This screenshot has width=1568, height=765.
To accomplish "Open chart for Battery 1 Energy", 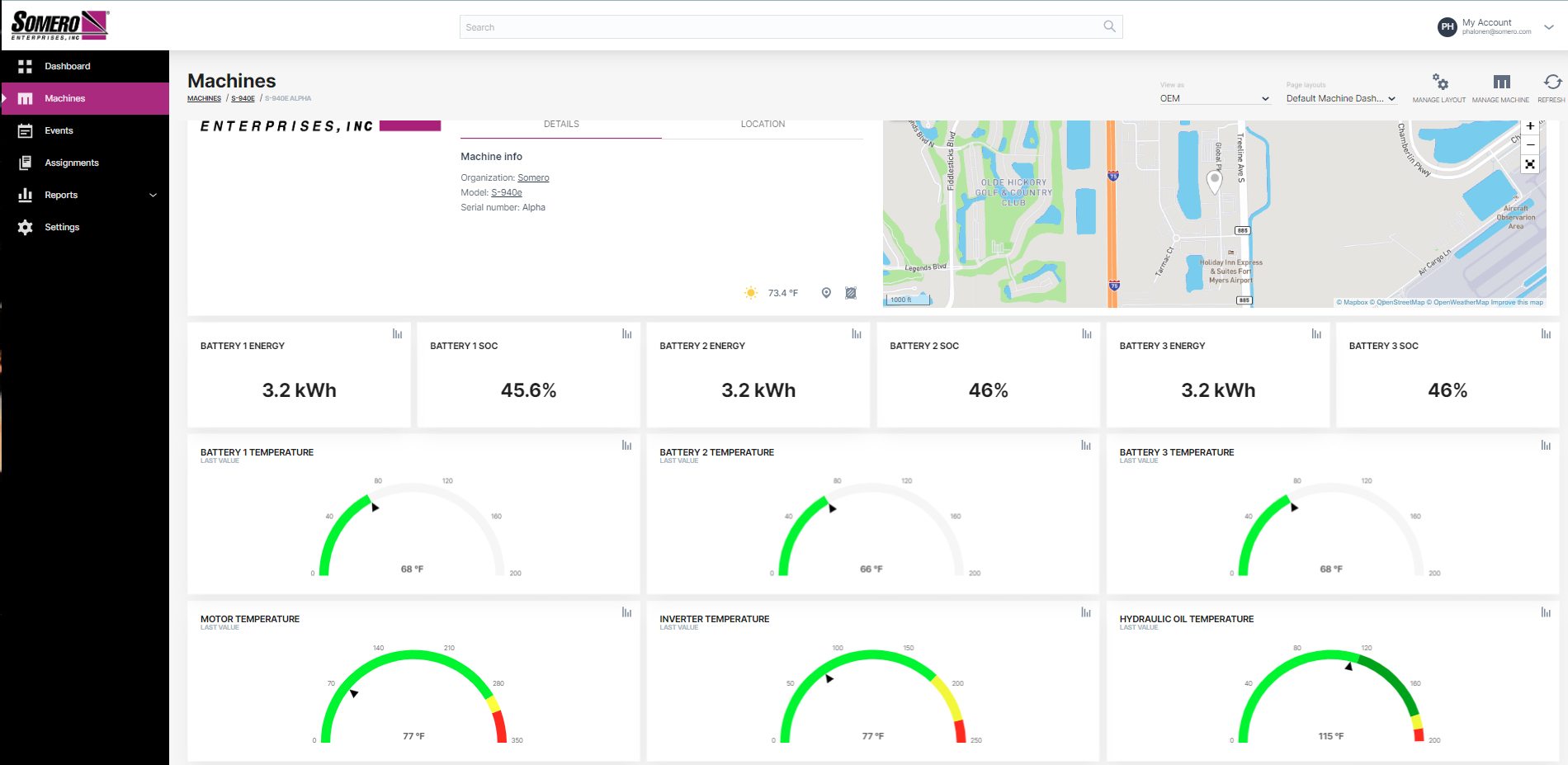I will (x=397, y=334).
